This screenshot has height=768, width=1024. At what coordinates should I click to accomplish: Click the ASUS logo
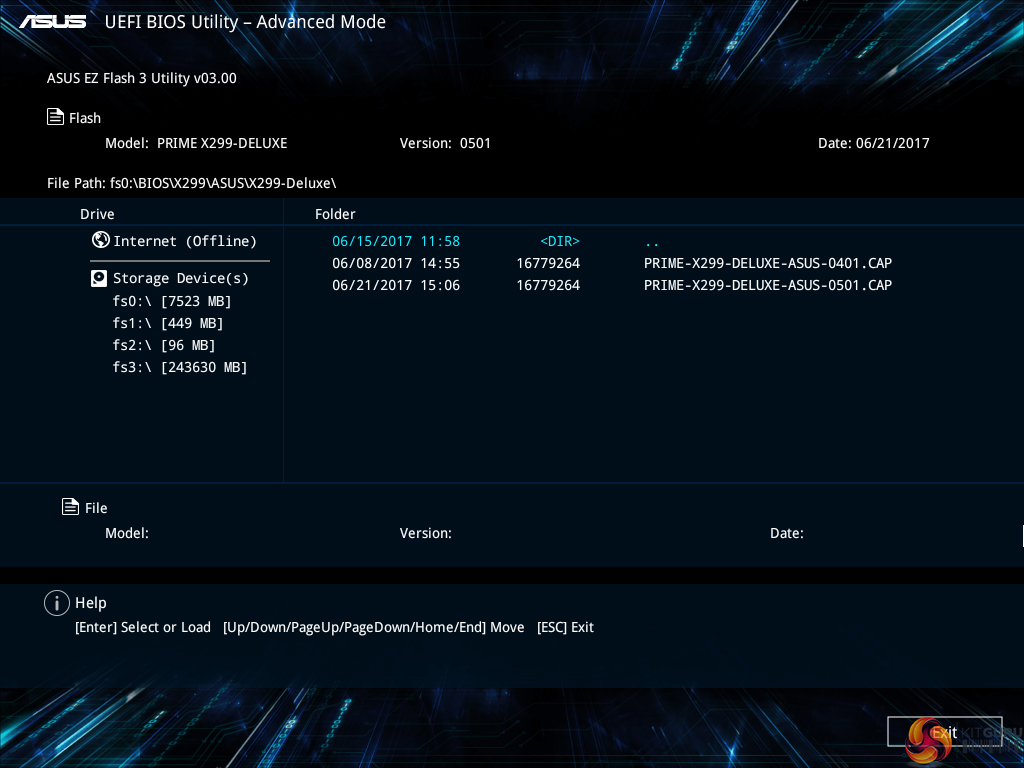tap(53, 21)
